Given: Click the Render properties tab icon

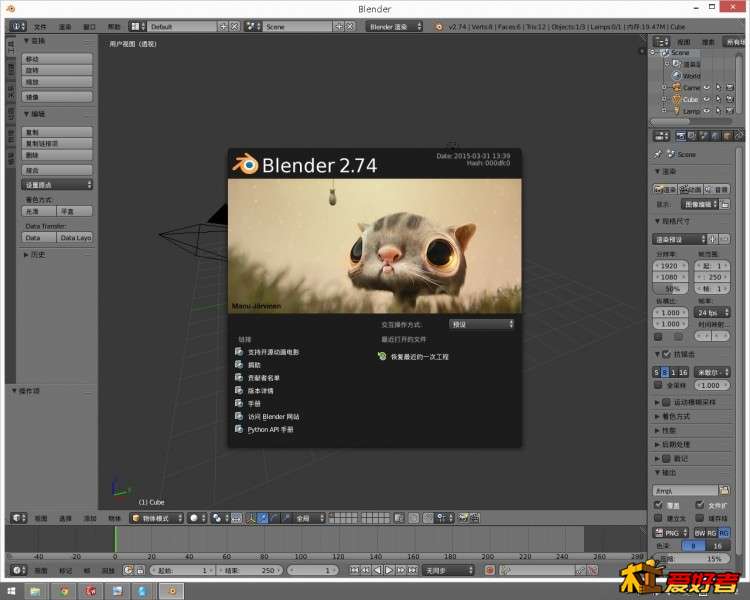Looking at the screenshot, I should [680, 136].
